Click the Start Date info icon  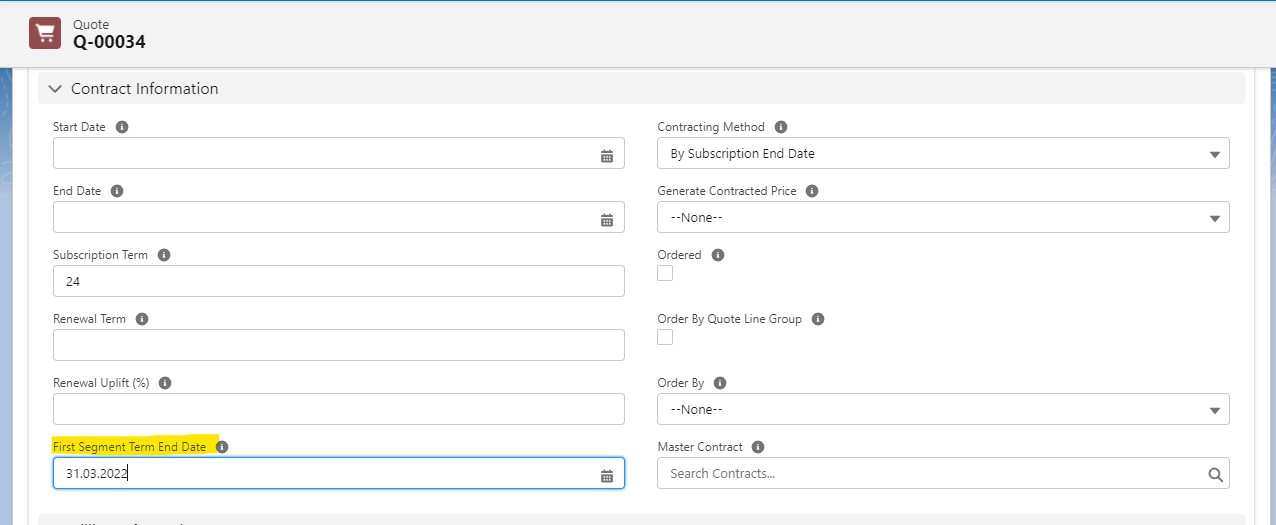pos(122,127)
